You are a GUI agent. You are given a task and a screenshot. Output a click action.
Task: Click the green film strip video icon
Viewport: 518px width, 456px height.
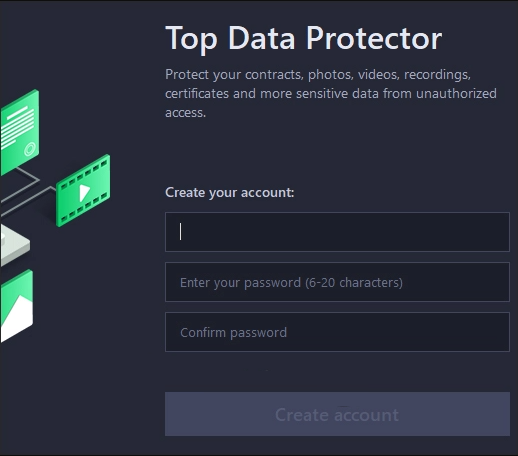pyautogui.click(x=83, y=191)
